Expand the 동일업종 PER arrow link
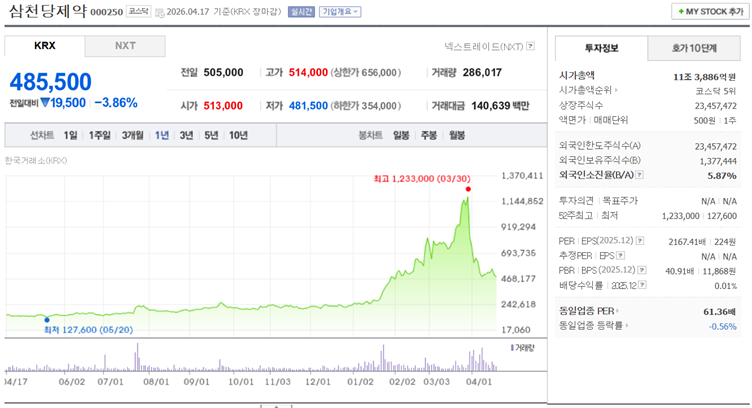752x408 pixels. pos(617,311)
